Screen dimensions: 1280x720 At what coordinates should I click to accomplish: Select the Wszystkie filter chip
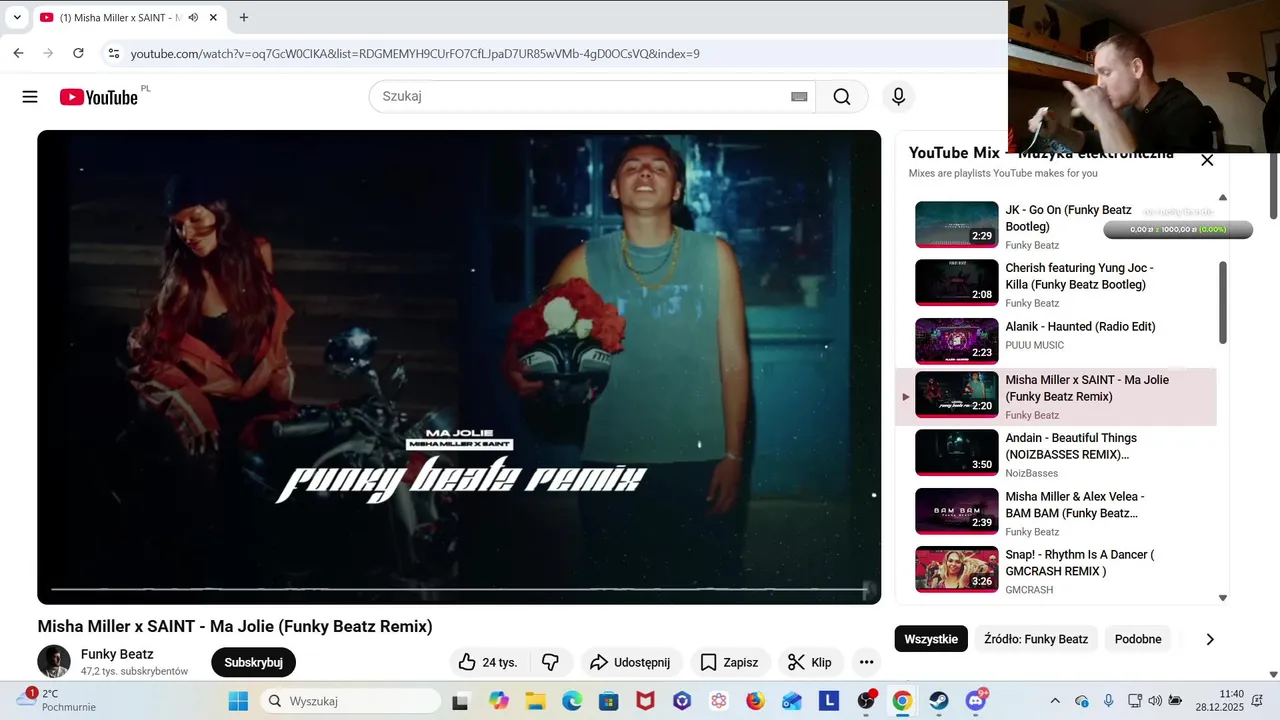pos(931,639)
